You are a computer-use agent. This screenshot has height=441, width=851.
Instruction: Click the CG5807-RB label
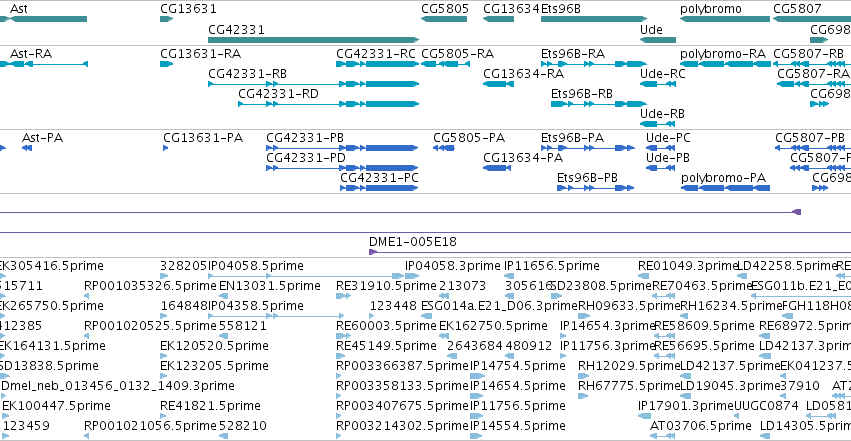coord(808,54)
